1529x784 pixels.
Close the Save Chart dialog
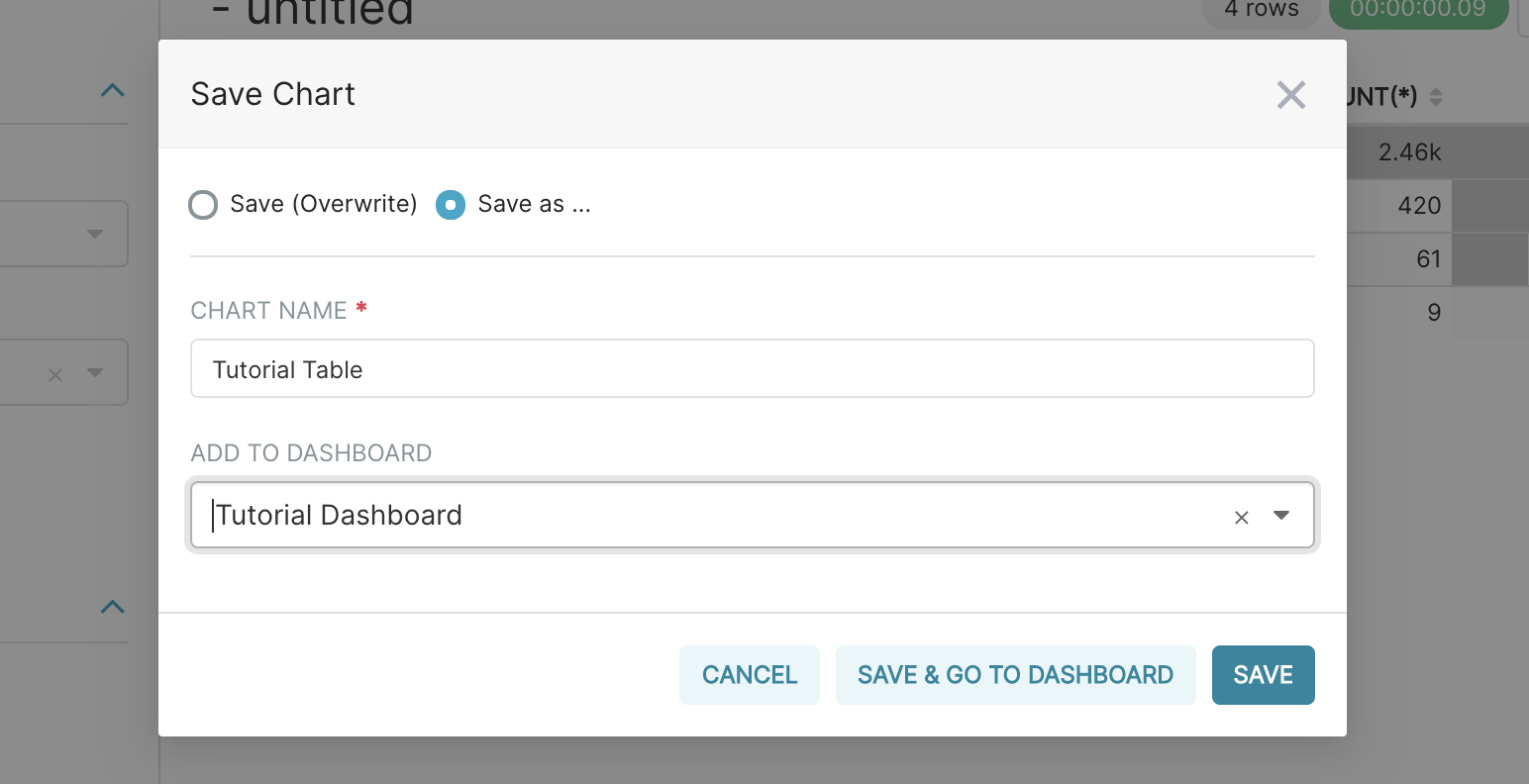click(x=1290, y=95)
